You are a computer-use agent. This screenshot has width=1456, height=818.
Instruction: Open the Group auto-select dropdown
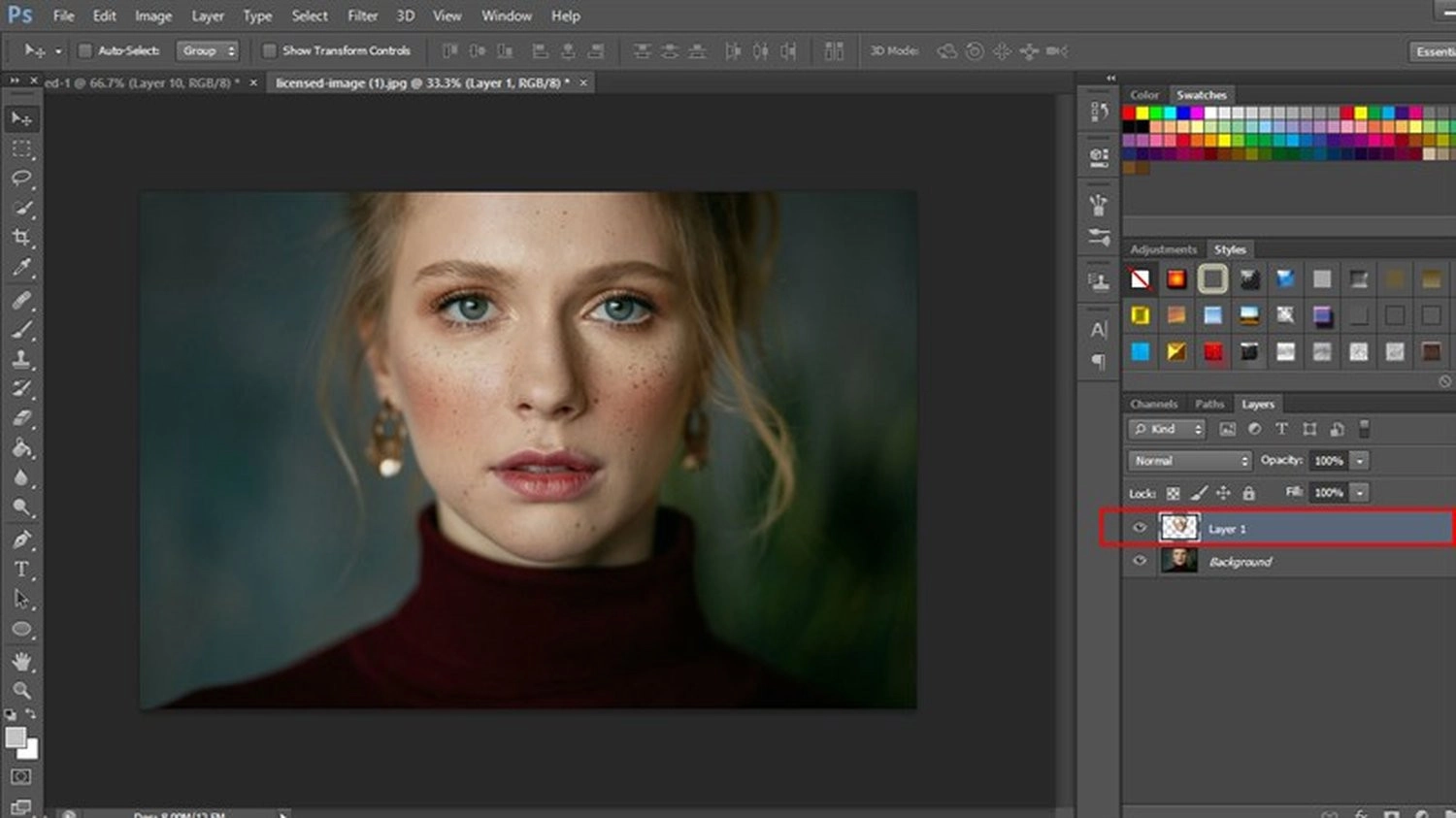207,50
